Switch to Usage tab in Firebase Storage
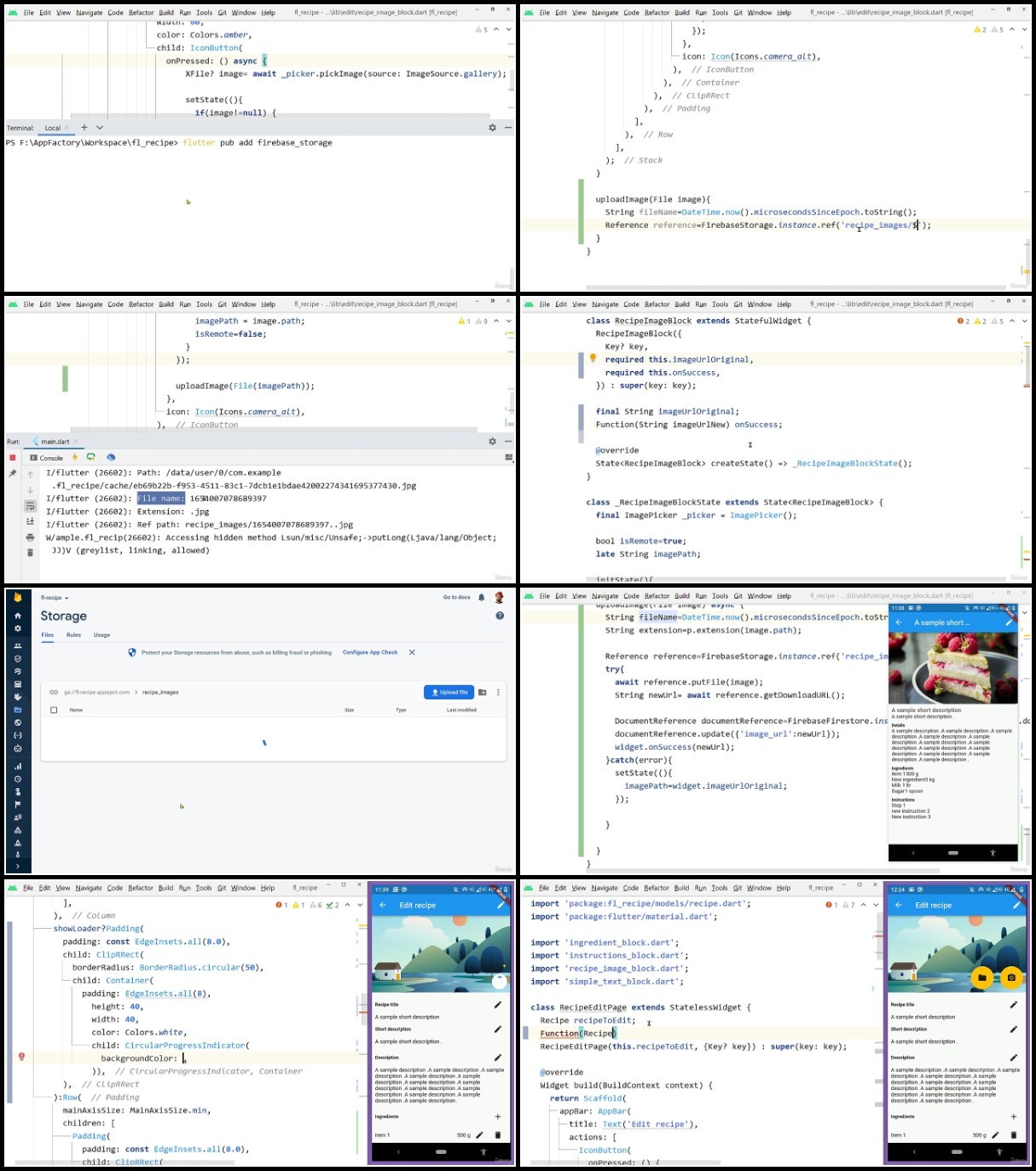 (x=101, y=635)
